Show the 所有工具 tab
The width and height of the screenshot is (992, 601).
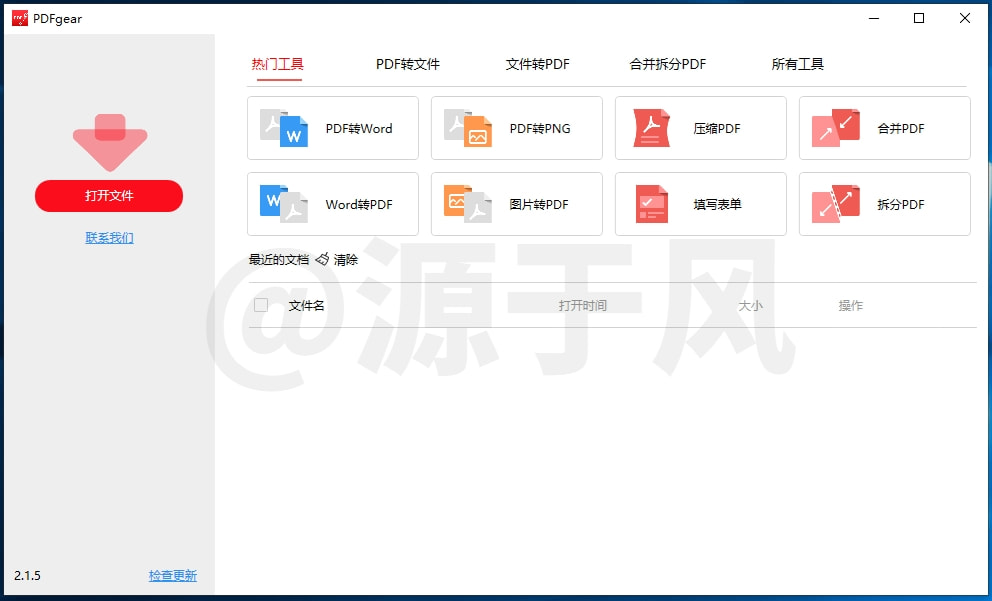tap(797, 64)
